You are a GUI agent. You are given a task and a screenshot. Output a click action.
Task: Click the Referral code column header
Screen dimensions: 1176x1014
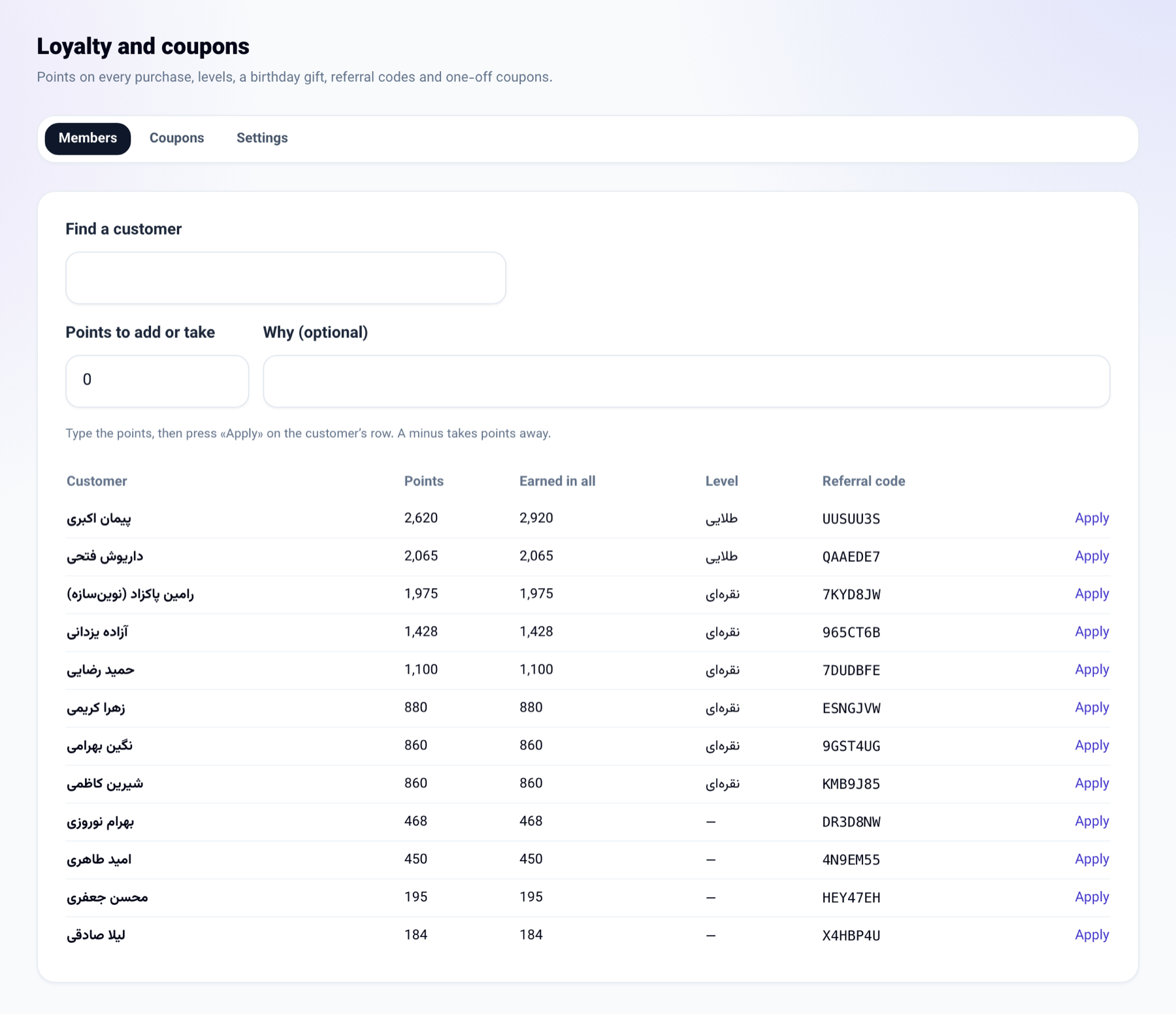[864, 482]
